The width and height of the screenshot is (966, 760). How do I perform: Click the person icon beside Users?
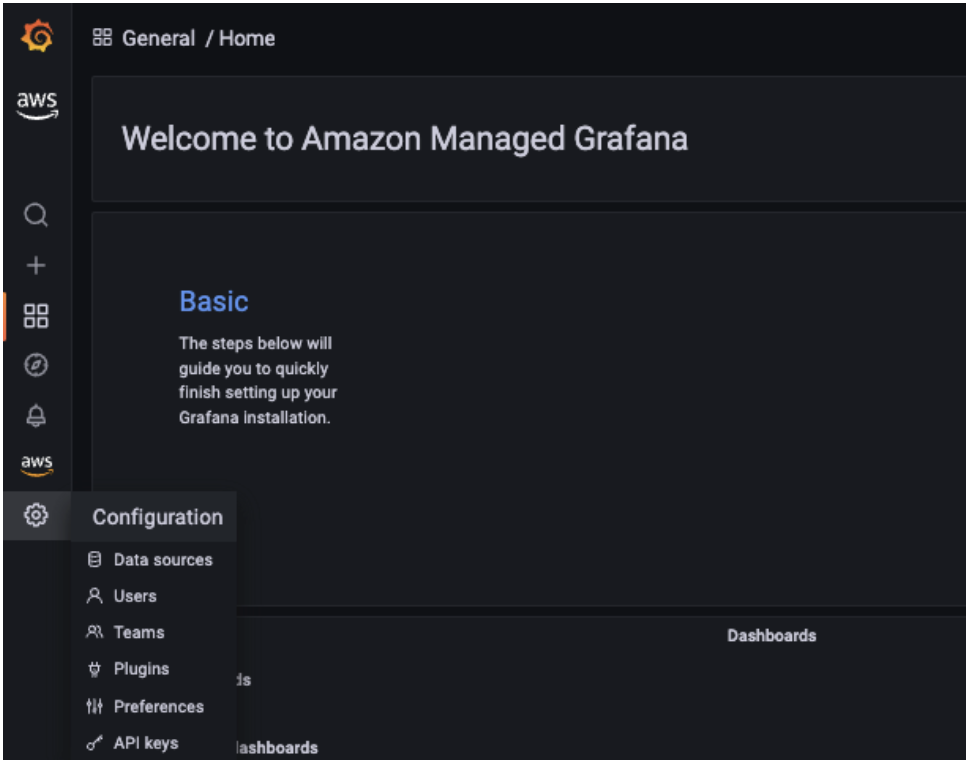pos(94,596)
